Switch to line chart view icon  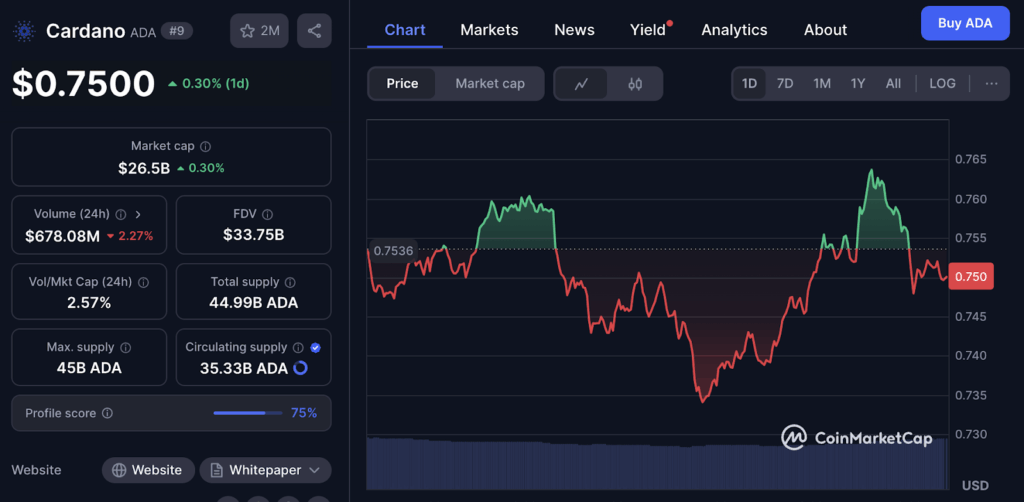582,84
